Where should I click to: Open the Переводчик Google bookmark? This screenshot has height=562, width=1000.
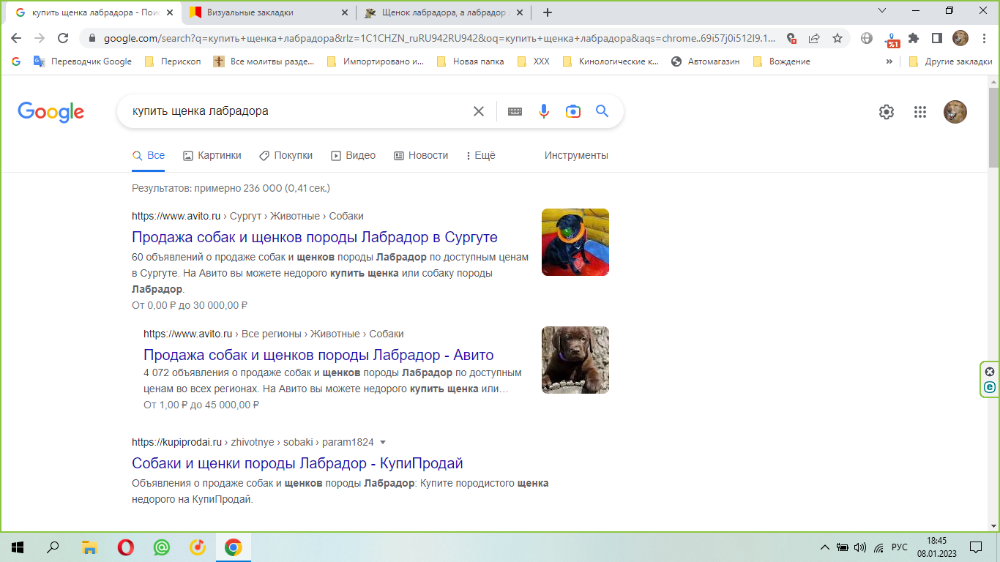click(83, 61)
